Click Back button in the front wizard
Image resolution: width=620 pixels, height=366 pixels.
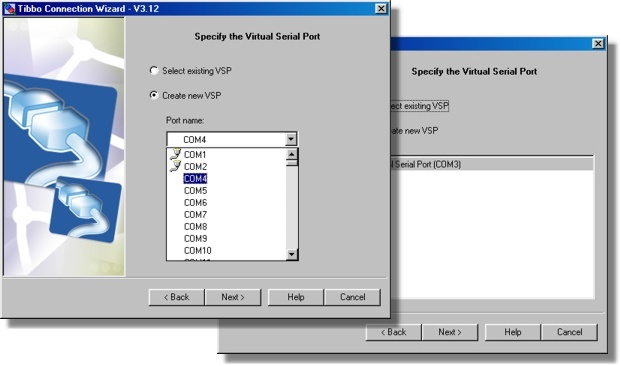[176, 297]
